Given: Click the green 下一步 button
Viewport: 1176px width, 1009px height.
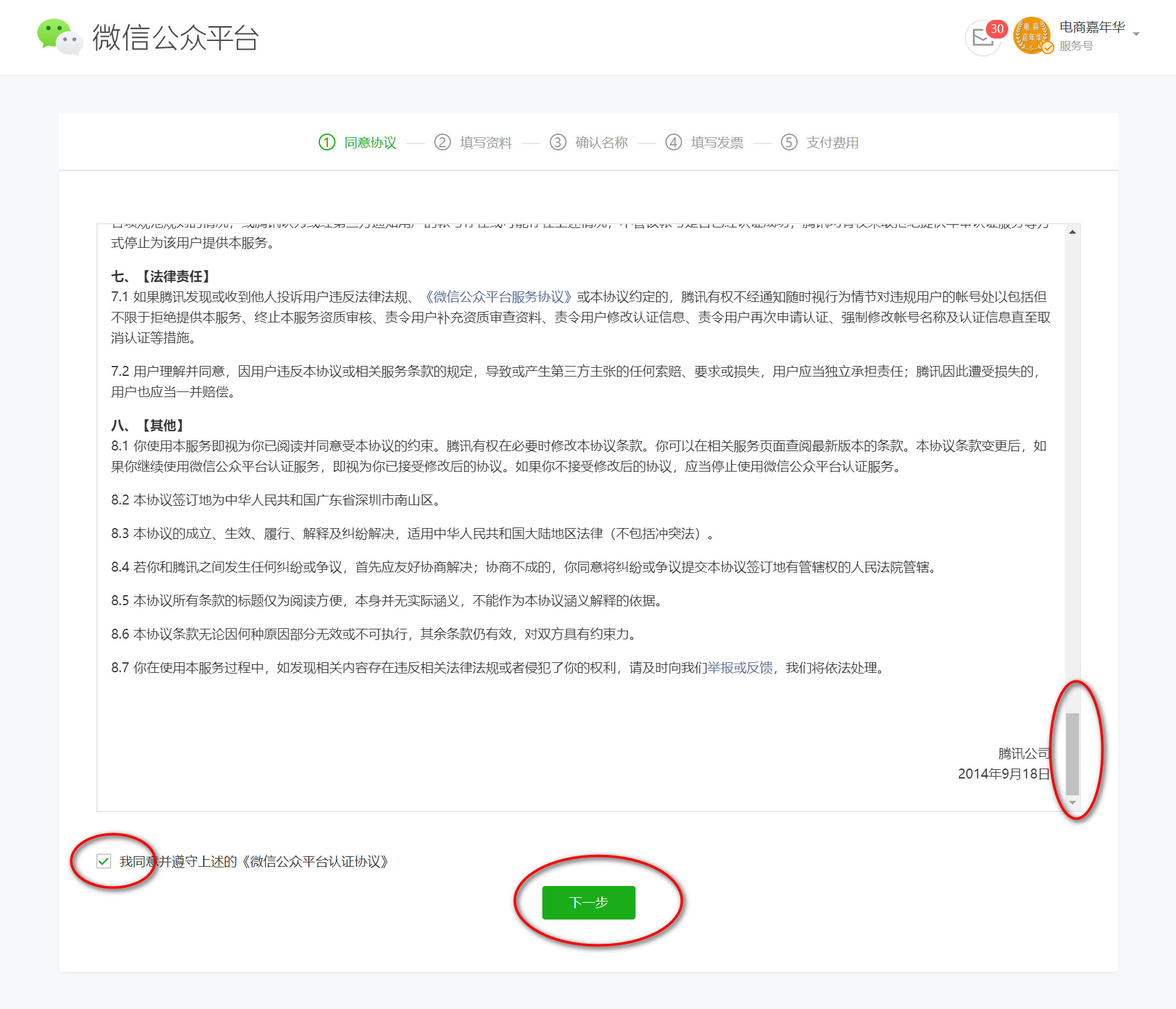Looking at the screenshot, I should [588, 902].
